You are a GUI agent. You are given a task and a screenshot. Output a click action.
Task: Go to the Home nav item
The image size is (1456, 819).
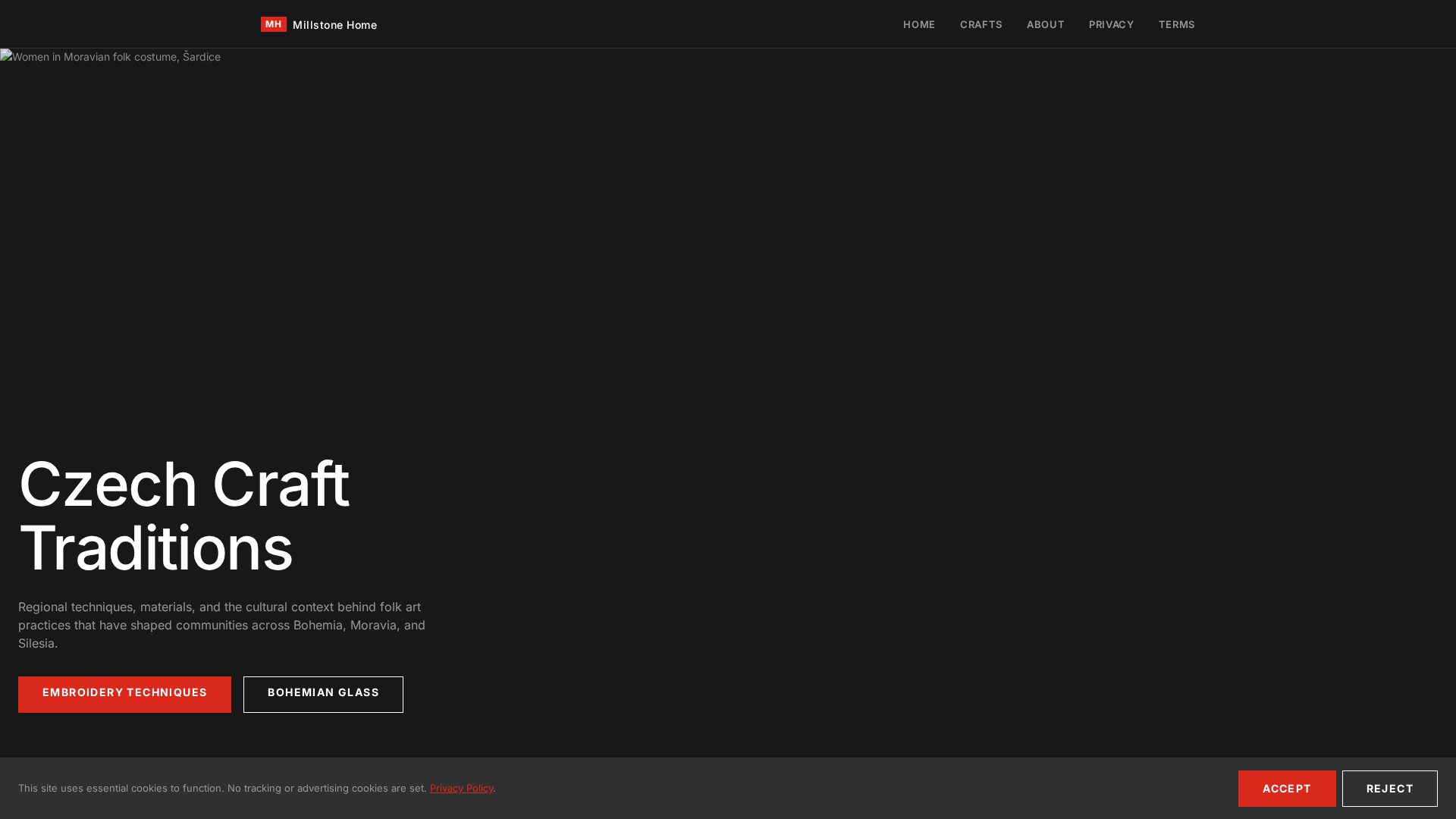click(919, 24)
